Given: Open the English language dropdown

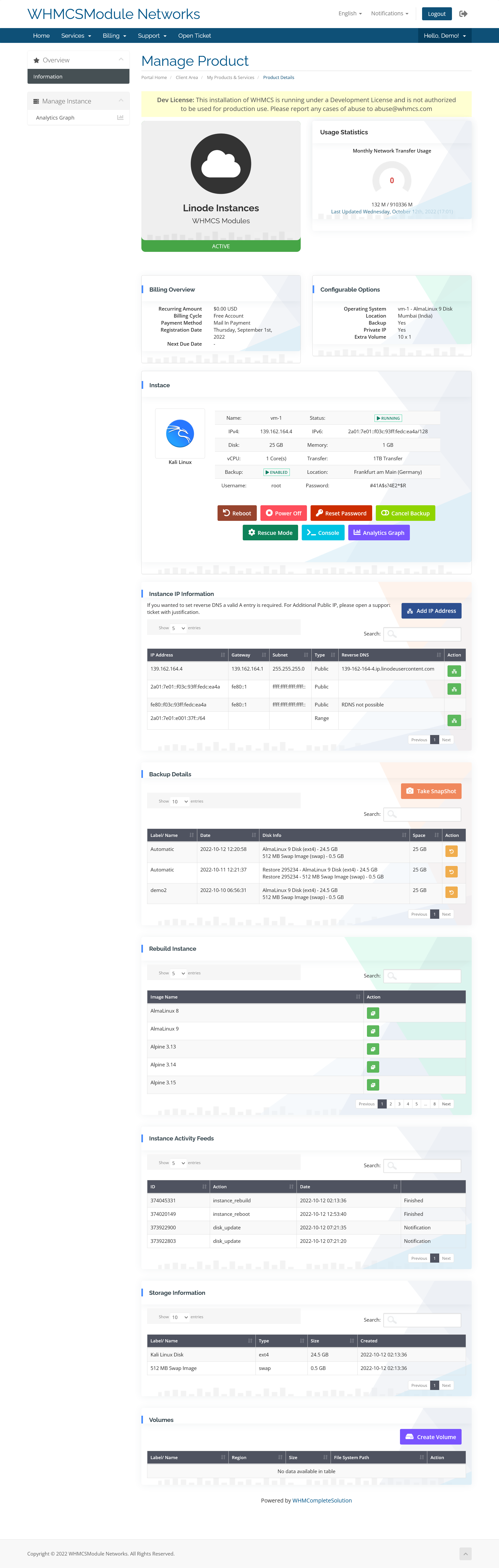Looking at the screenshot, I should pos(350,14).
